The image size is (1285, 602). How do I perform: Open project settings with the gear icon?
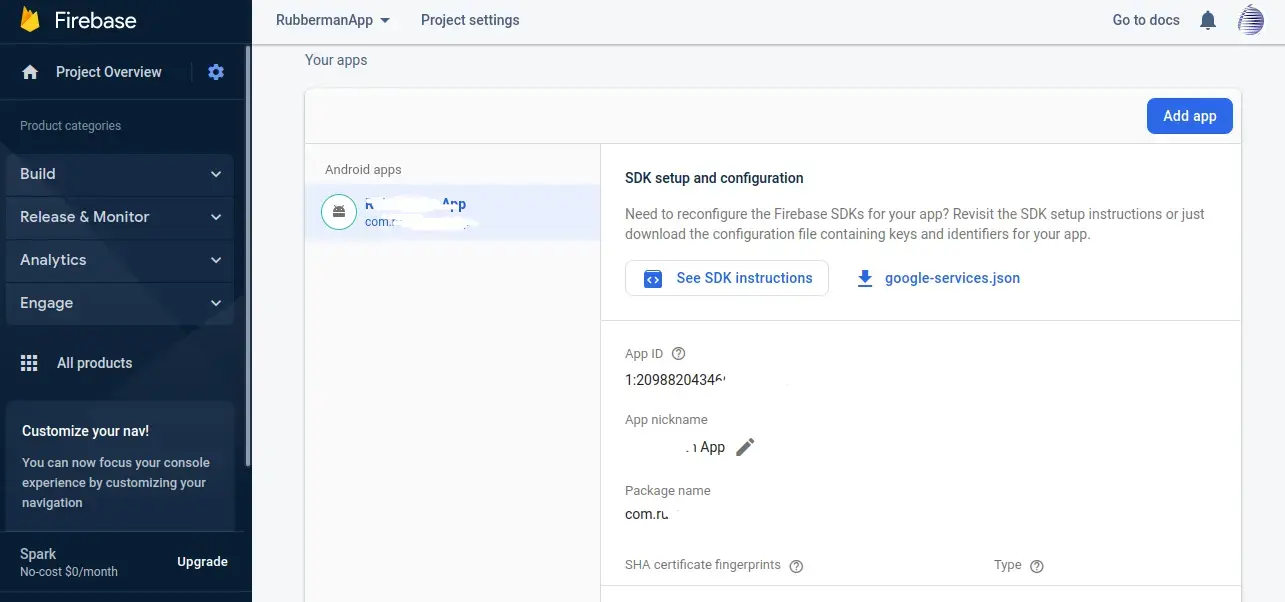pos(216,71)
